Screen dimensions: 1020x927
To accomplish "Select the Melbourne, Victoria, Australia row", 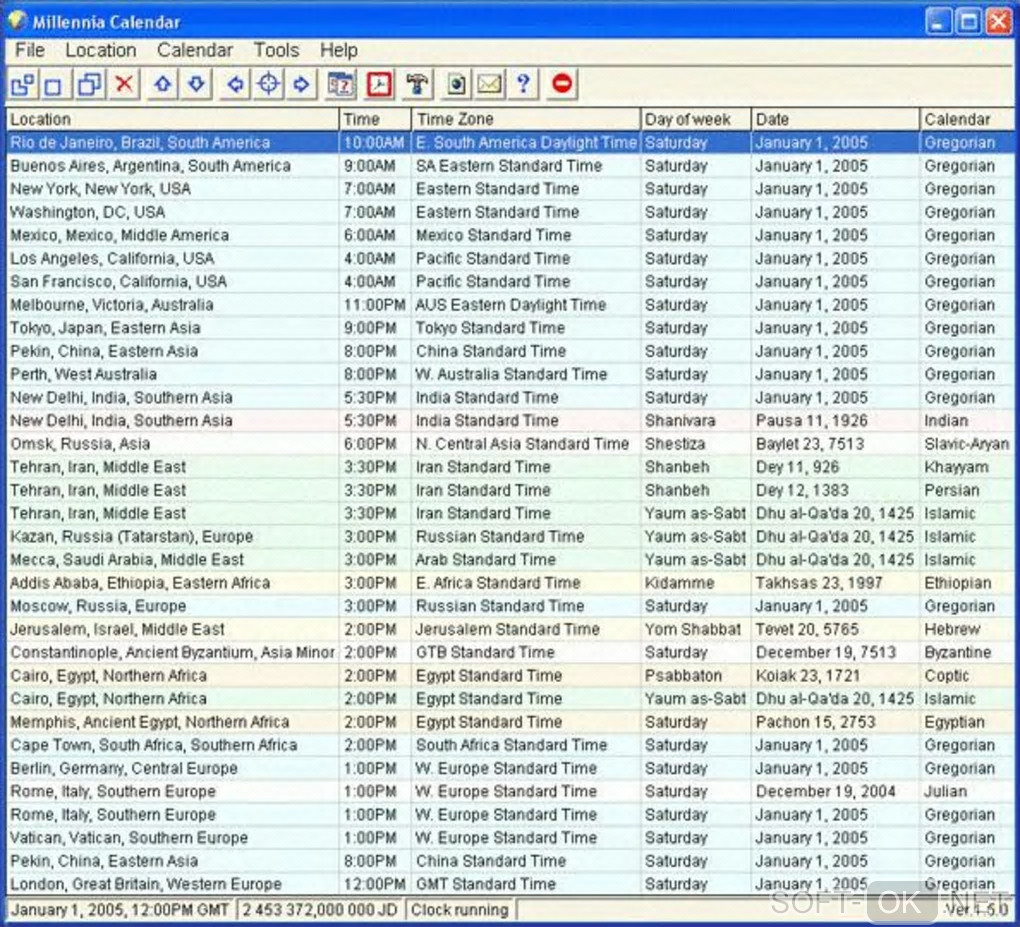I will 510,304.
